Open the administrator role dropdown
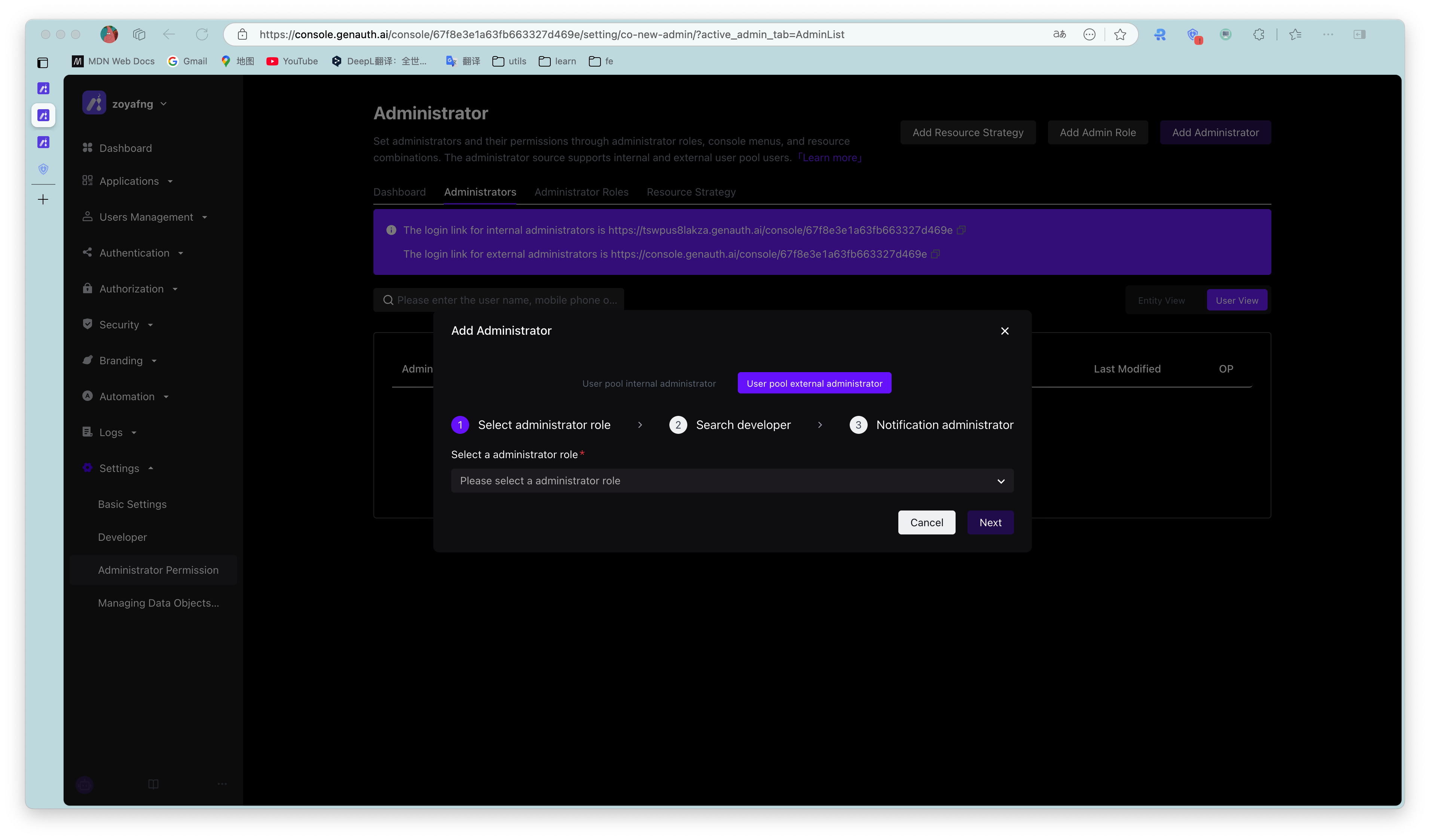 coord(731,481)
